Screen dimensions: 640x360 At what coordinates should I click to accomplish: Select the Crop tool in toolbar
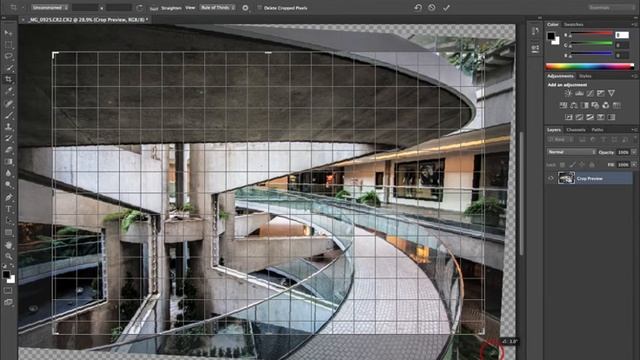8,80
